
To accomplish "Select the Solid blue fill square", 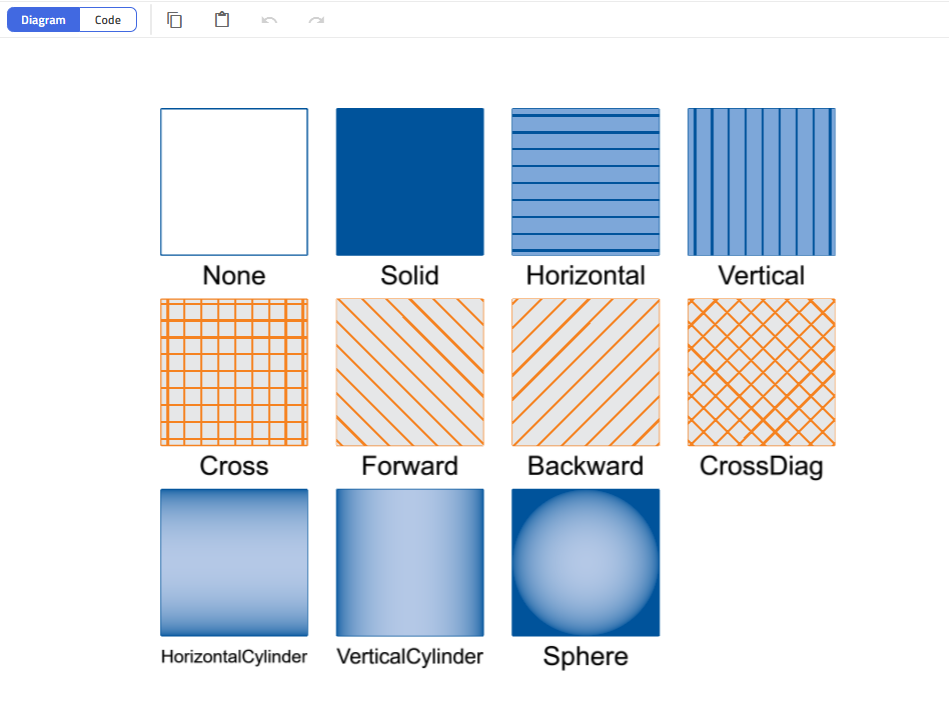I will [x=410, y=182].
